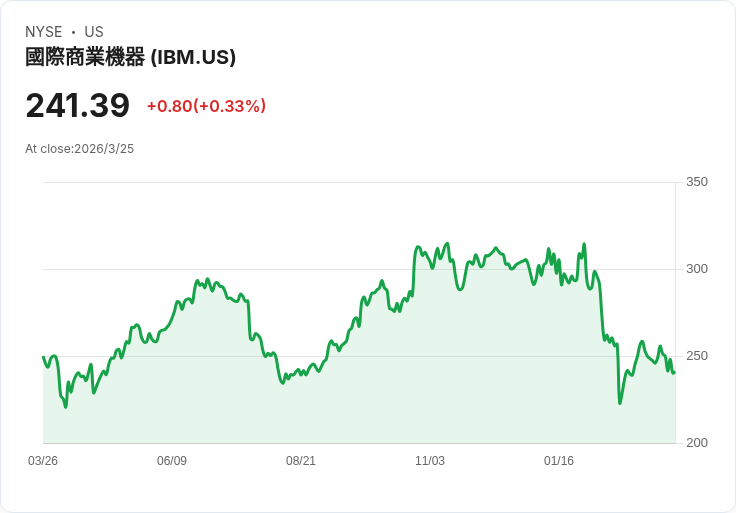736x513 pixels.
Task: Click the chart line's starting point at left
Action: (x=44, y=357)
